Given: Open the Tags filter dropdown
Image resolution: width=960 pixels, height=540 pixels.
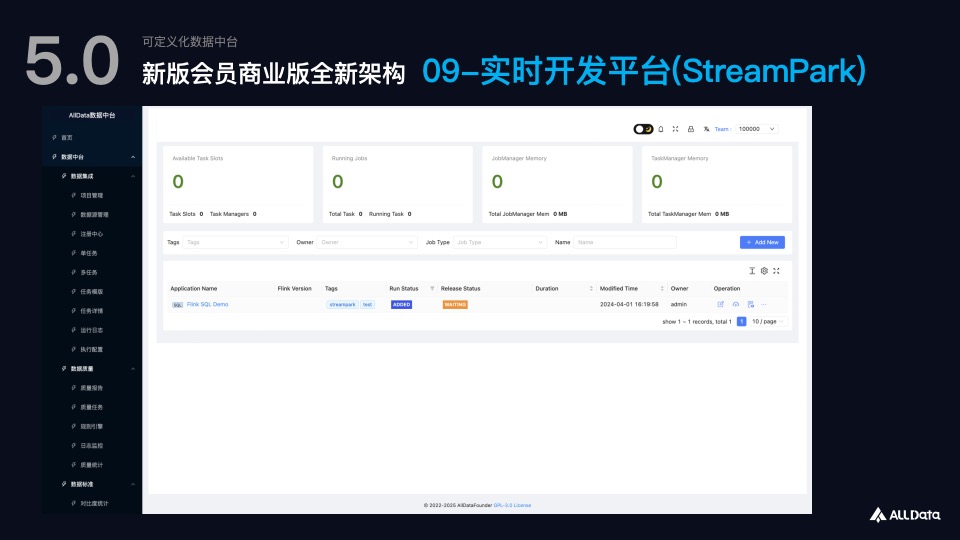Looking at the screenshot, I should point(235,242).
